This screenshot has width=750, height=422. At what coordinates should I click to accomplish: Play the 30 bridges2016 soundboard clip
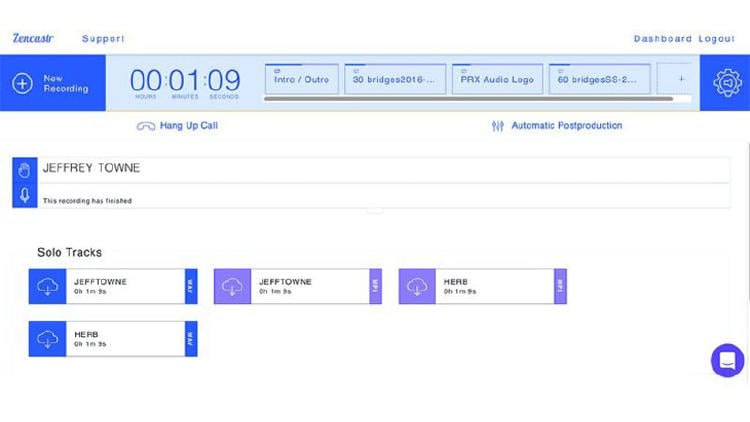(x=394, y=79)
